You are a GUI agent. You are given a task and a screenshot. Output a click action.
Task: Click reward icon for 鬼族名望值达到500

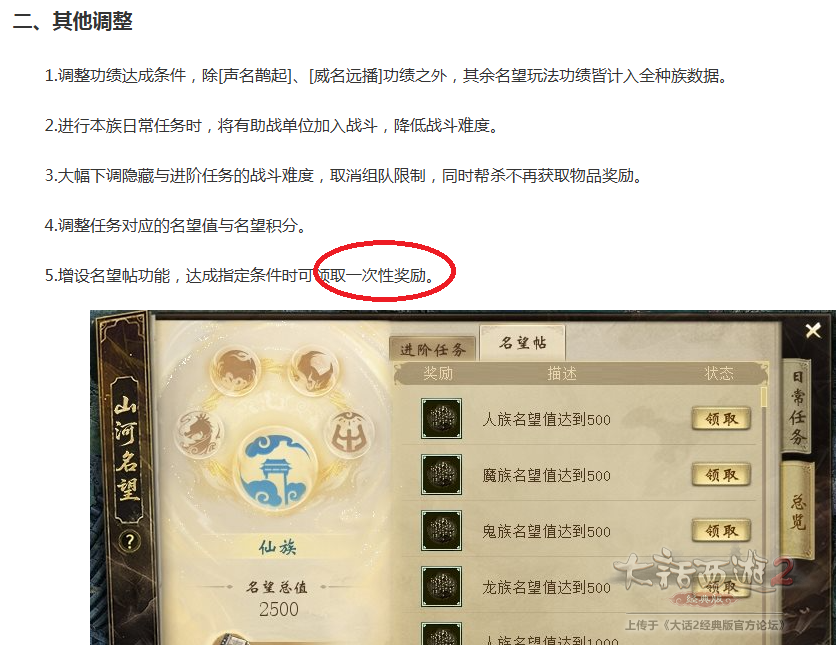click(x=441, y=531)
